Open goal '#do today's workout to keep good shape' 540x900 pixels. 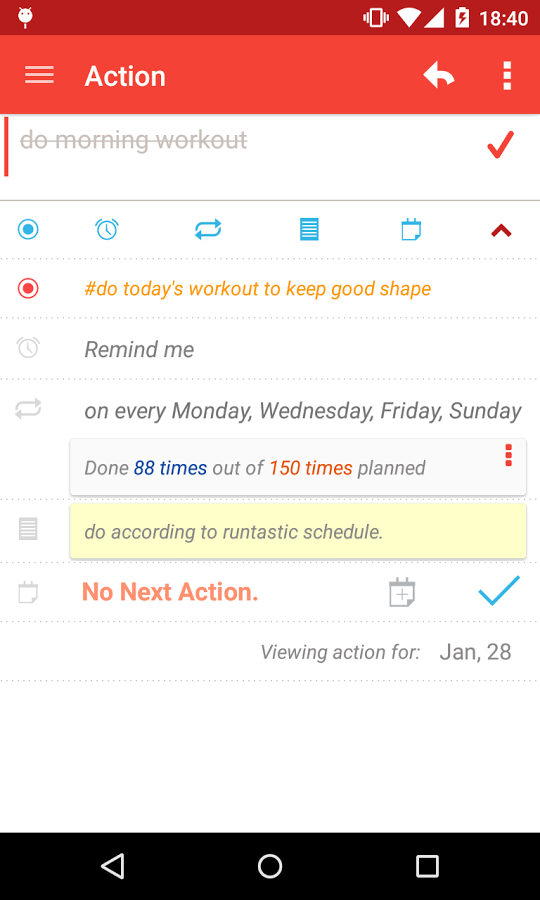tap(258, 289)
